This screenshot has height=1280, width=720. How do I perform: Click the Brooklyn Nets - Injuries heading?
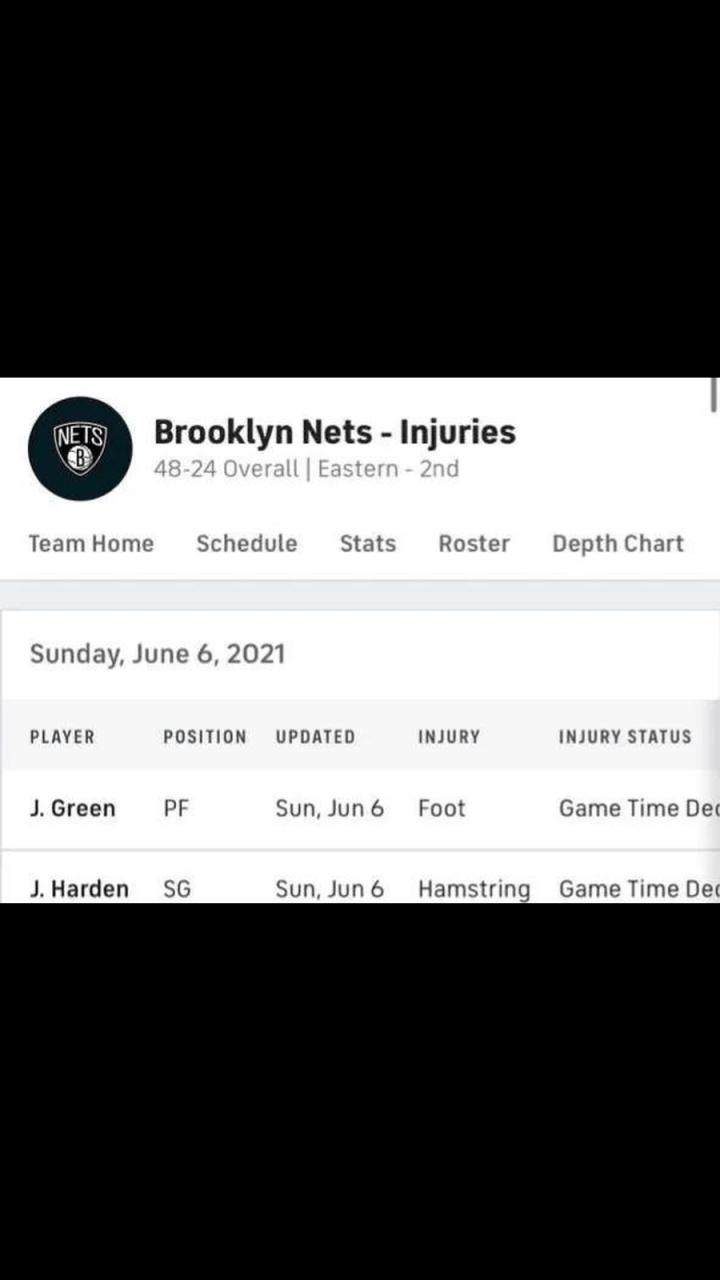tap(335, 432)
